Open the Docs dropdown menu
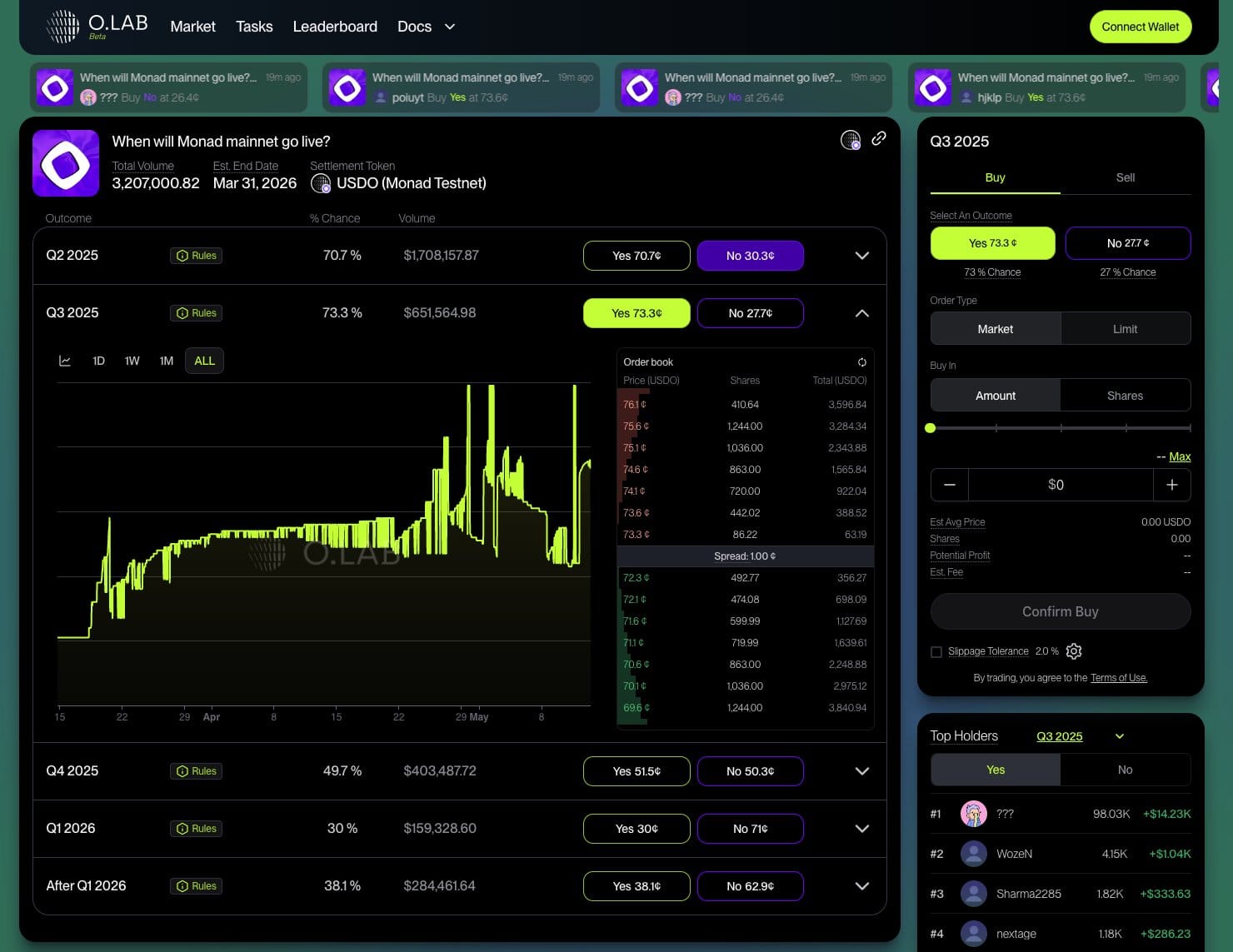 point(427,27)
